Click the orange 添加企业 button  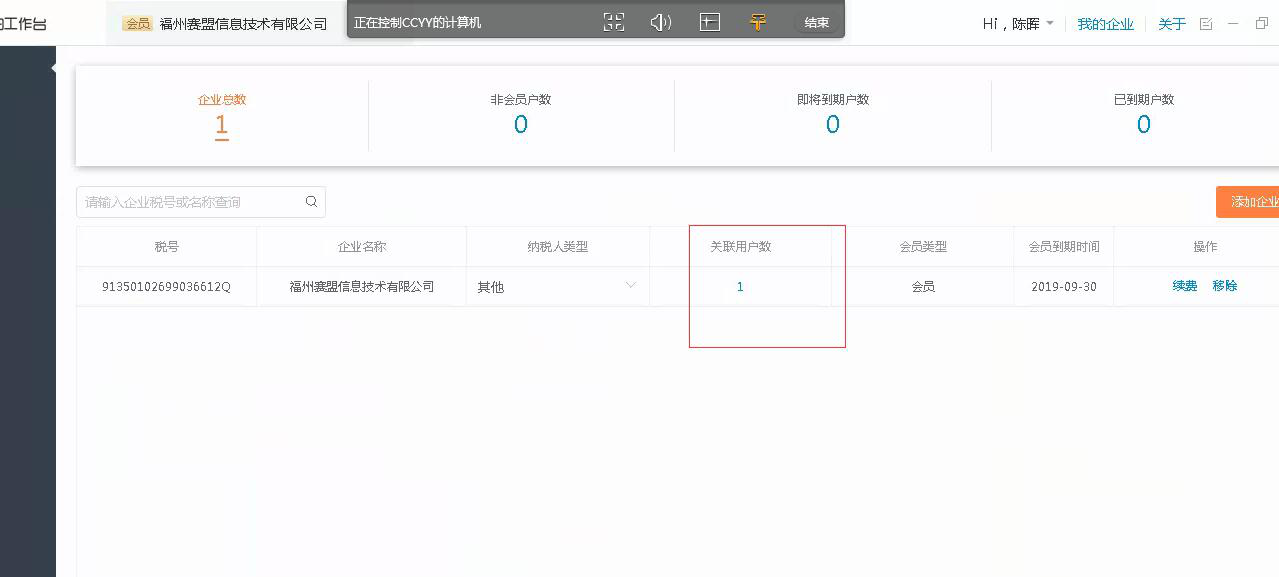tap(1248, 202)
